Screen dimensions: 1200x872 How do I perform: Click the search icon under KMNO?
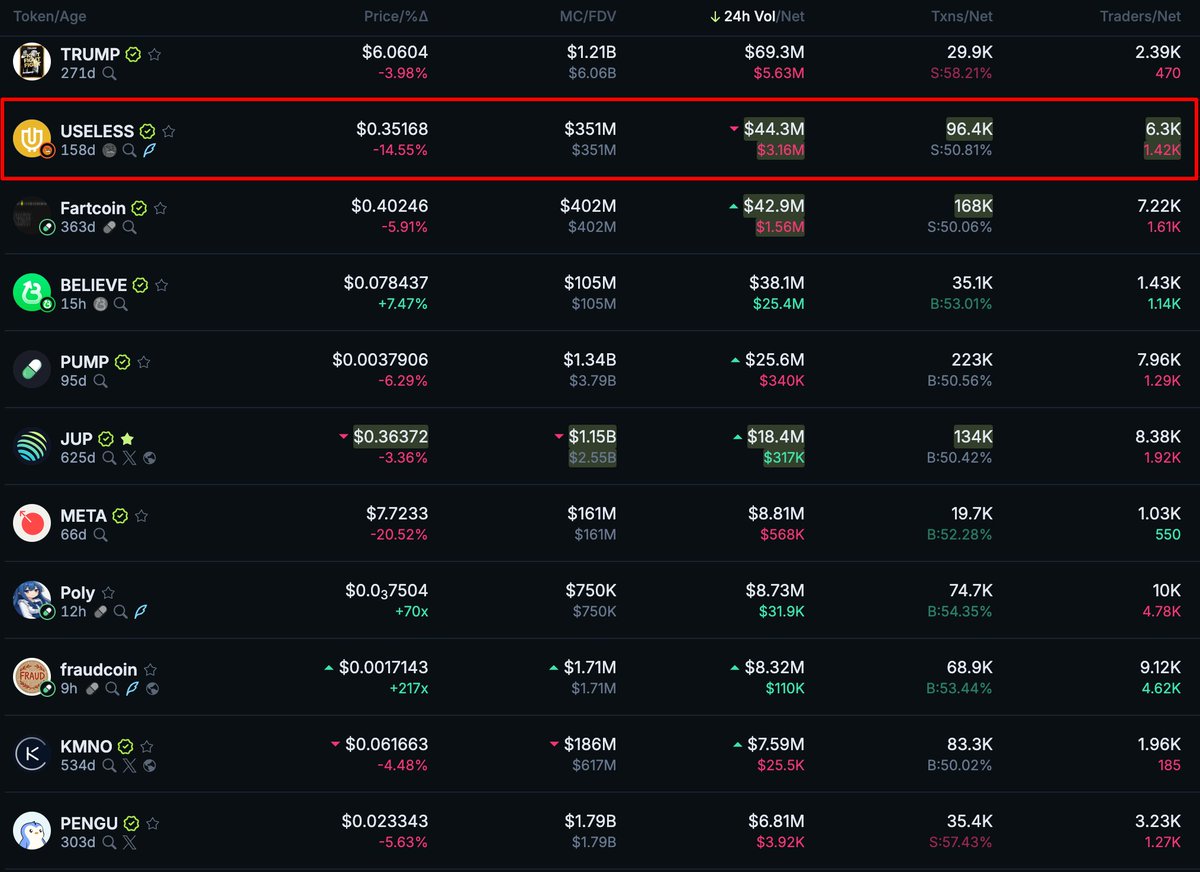tap(109, 766)
